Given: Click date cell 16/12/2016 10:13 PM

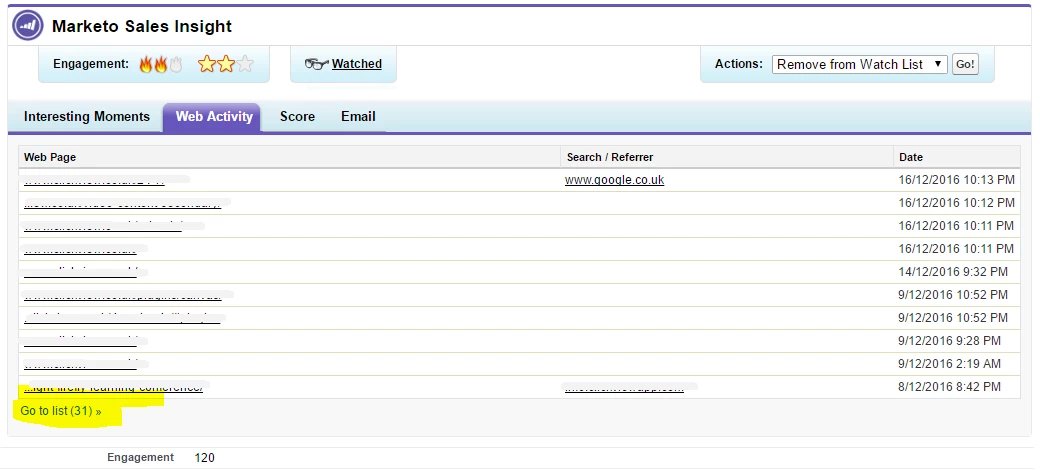Looking at the screenshot, I should click(956, 180).
